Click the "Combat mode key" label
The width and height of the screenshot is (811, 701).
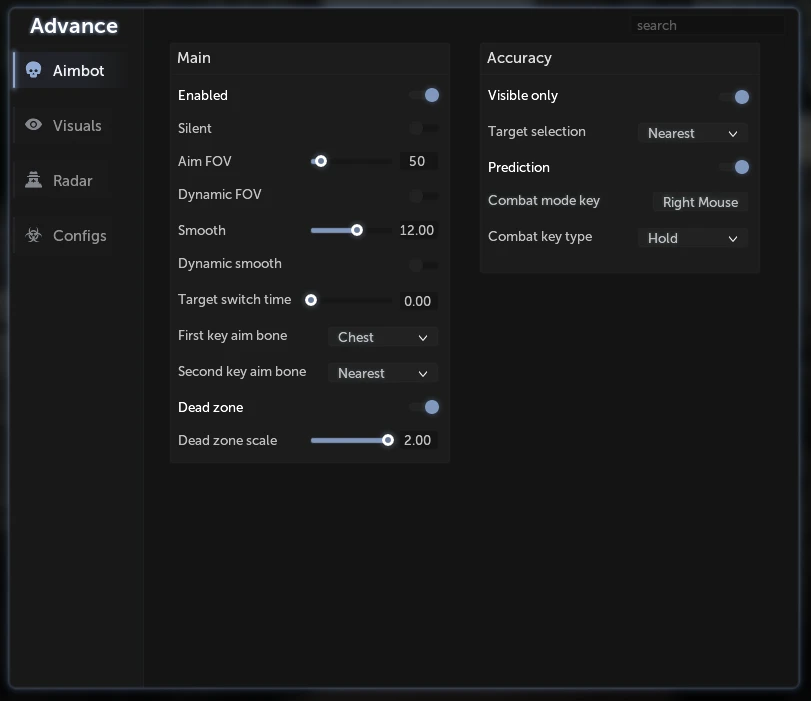click(544, 201)
